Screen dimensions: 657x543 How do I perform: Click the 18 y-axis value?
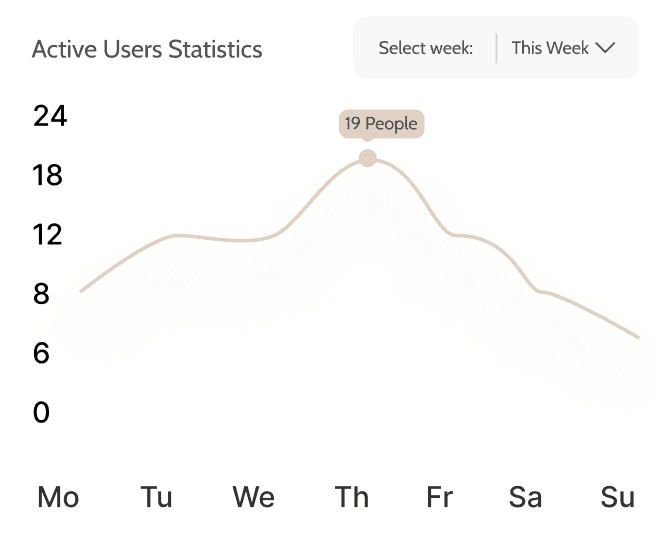coord(48,176)
